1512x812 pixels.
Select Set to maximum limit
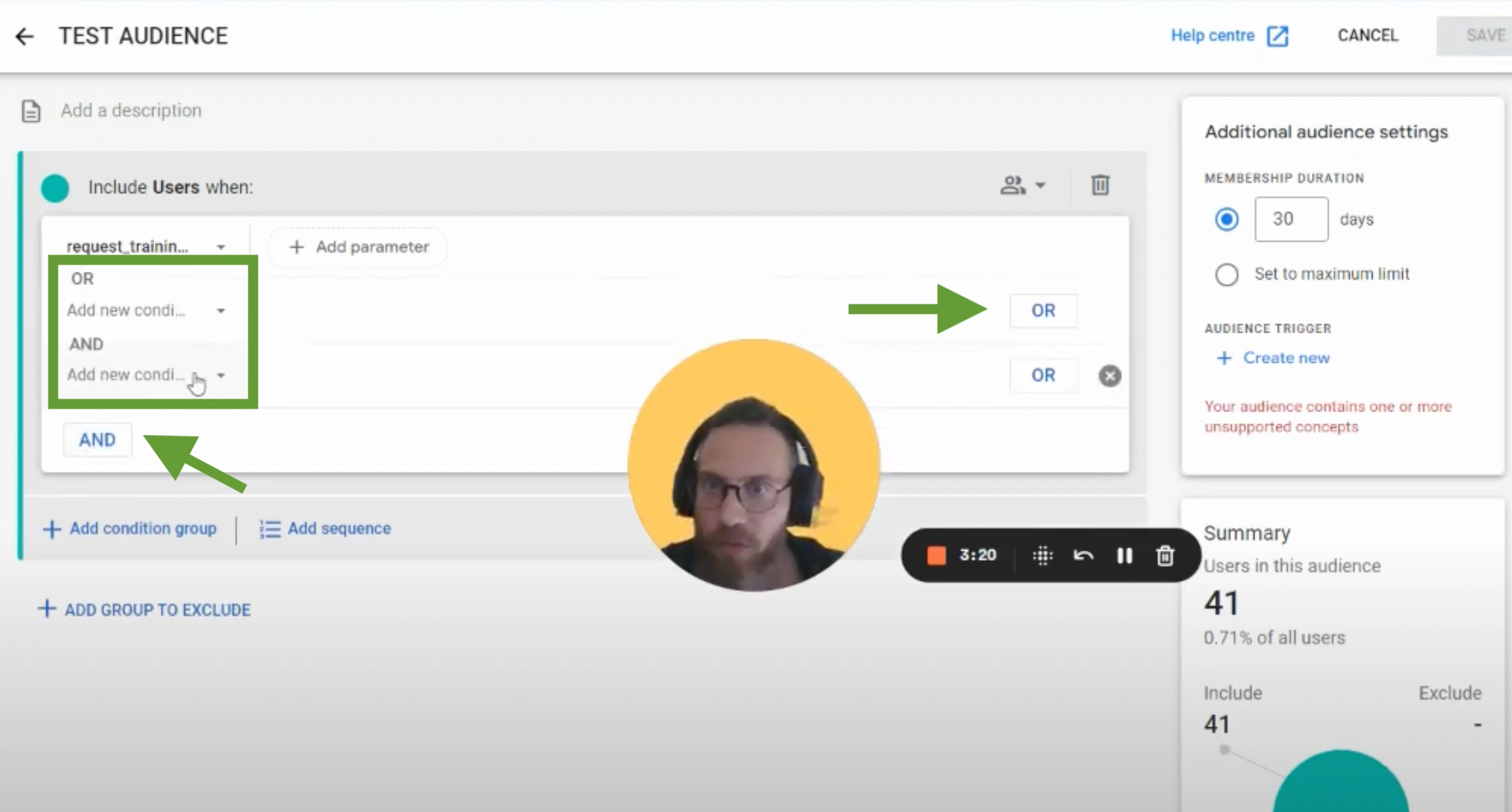(1226, 275)
